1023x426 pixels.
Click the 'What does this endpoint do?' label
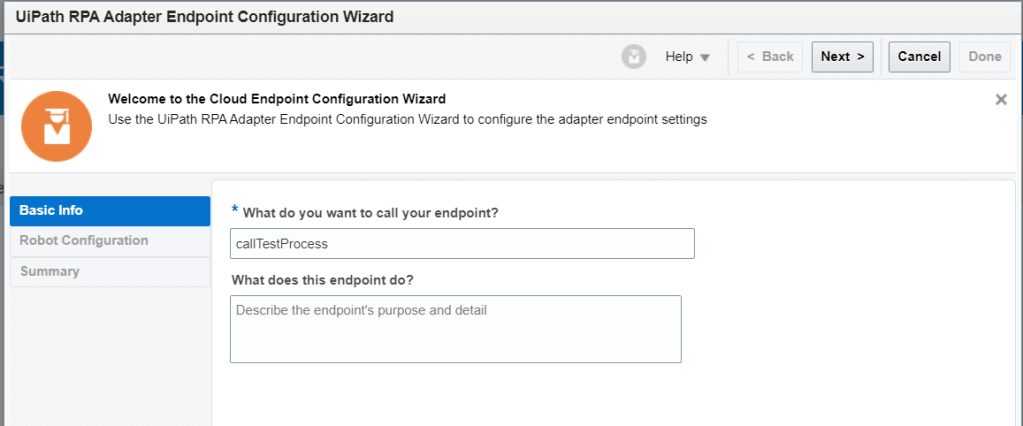pyautogui.click(x=322, y=280)
